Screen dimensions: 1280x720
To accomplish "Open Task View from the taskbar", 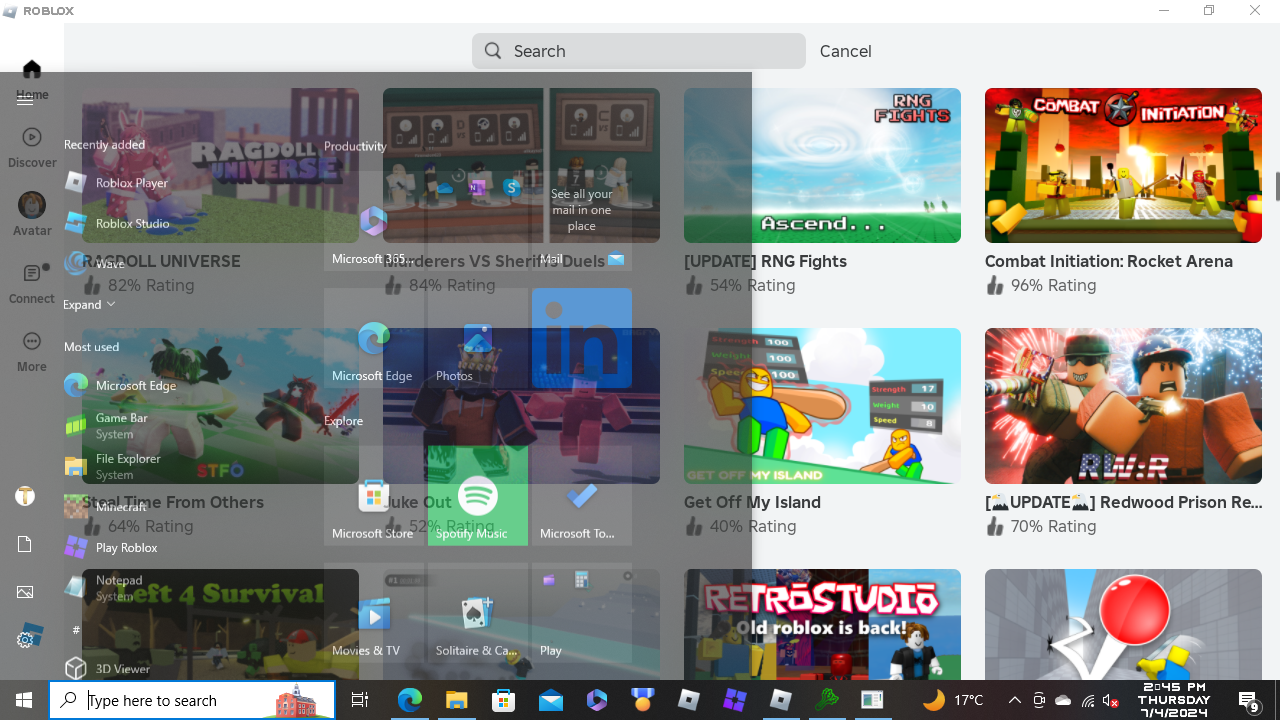I will [x=360, y=700].
